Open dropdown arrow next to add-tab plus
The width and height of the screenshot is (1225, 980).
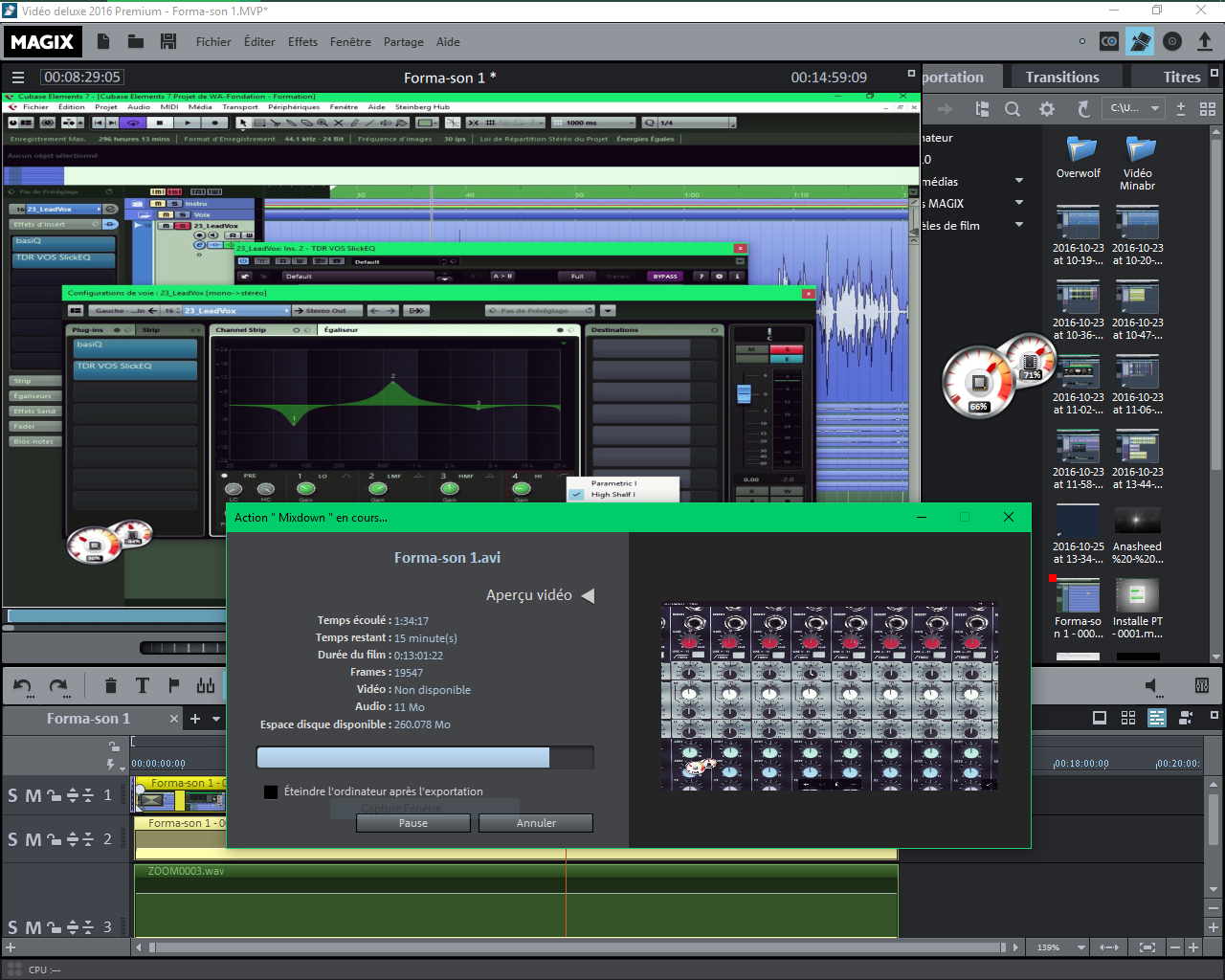click(x=216, y=719)
